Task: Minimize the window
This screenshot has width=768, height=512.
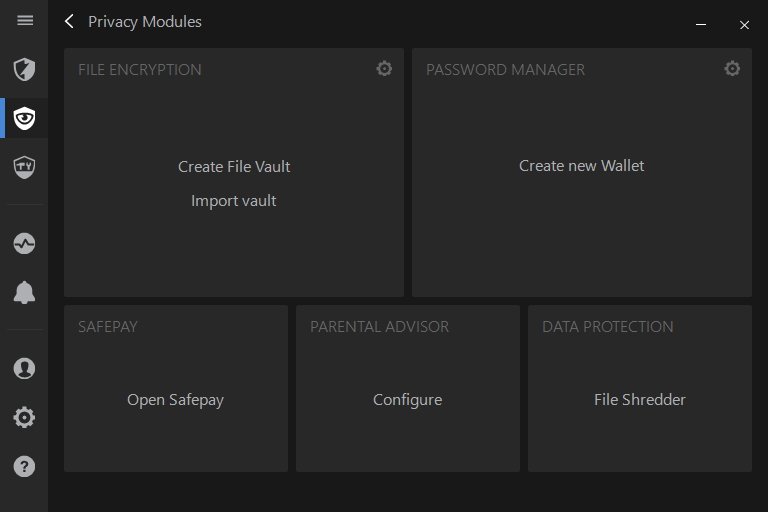Action: (x=701, y=25)
